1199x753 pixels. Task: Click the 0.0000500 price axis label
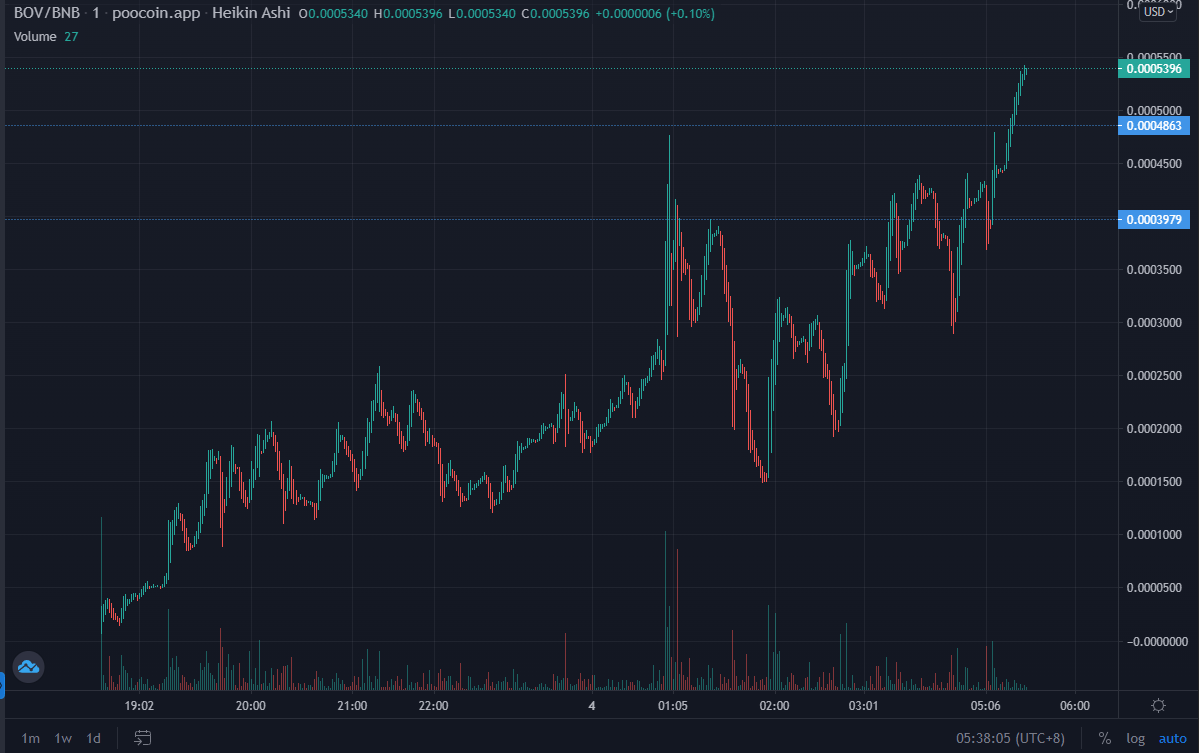click(1154, 588)
